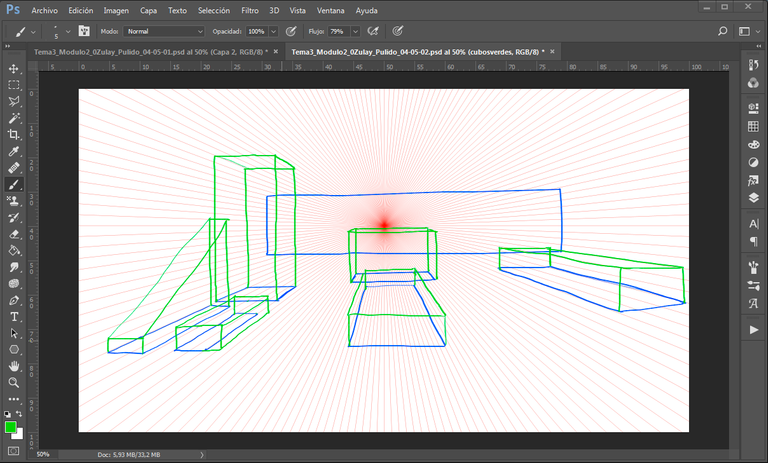Select the Sponge tool
The height and width of the screenshot is (463, 768).
(14, 284)
